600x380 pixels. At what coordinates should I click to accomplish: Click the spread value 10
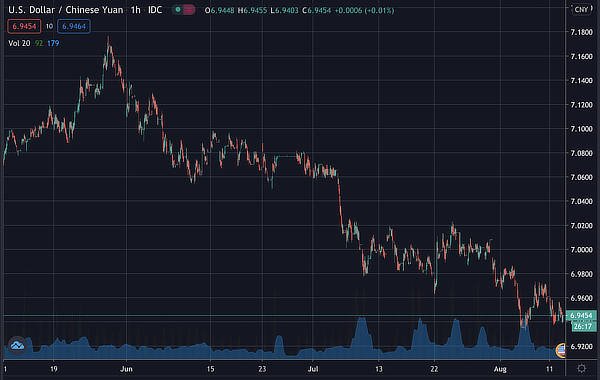click(49, 26)
